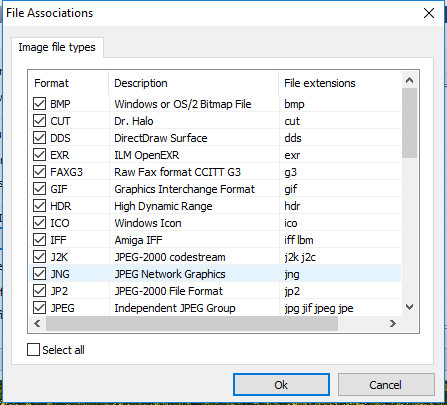The width and height of the screenshot is (447, 405).
Task: Toggle the HDR High Dynamic Range checkbox
Action: [x=39, y=206]
